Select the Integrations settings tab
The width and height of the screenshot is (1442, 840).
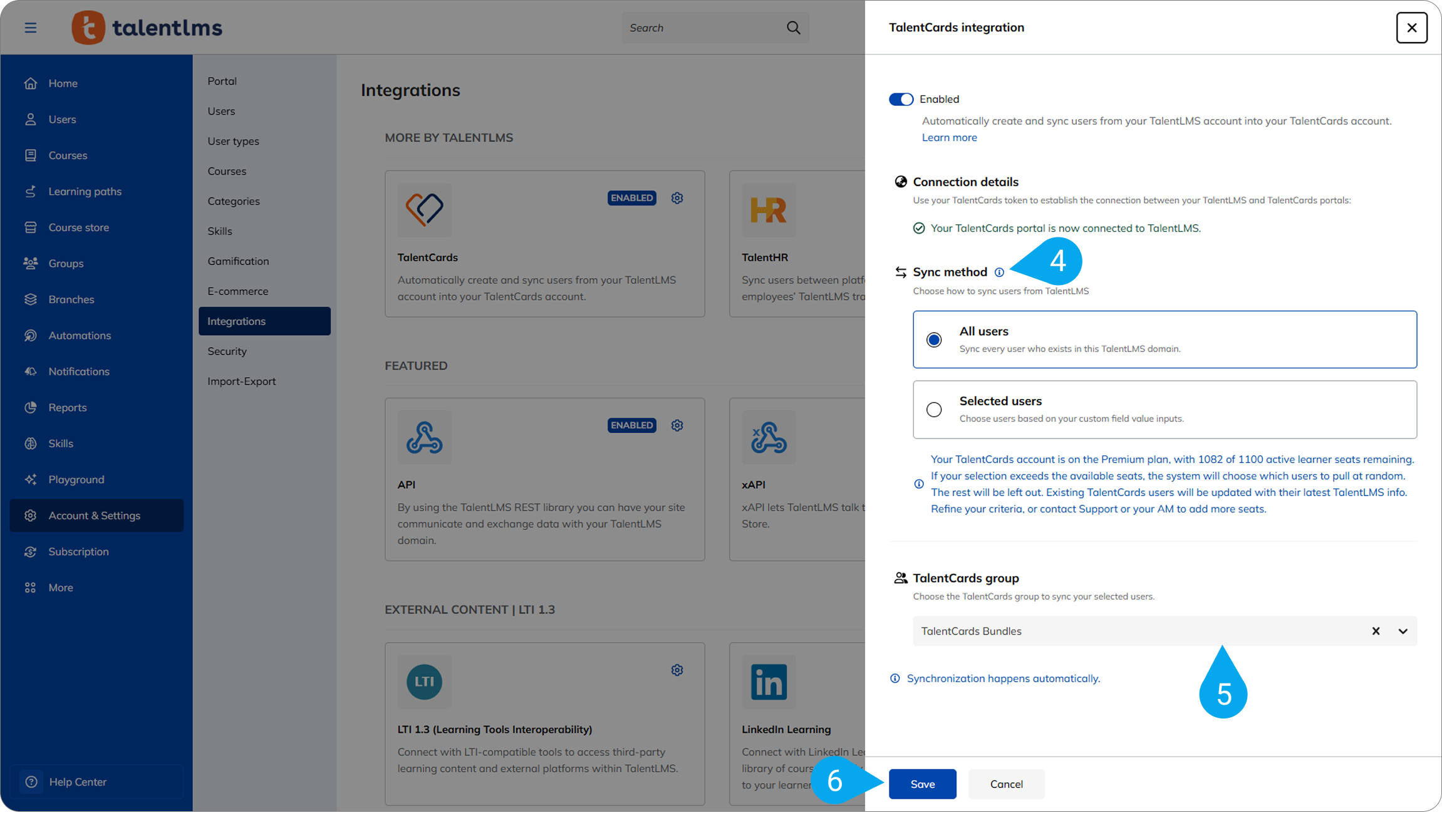[x=264, y=321]
